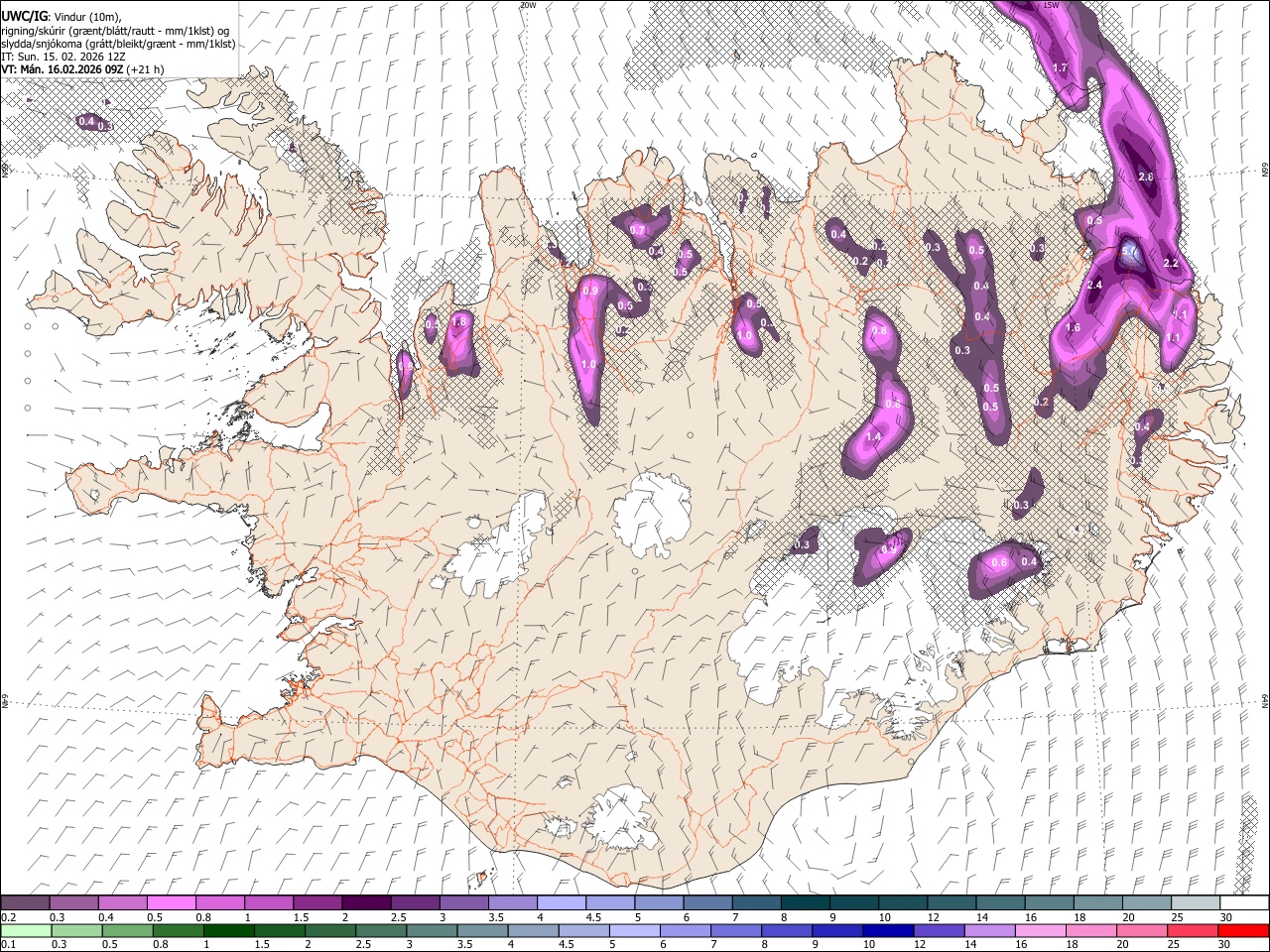The height and width of the screenshot is (952, 1270).
Task: Click the 2.8 precipitation value on the map
Action: coord(1145,177)
